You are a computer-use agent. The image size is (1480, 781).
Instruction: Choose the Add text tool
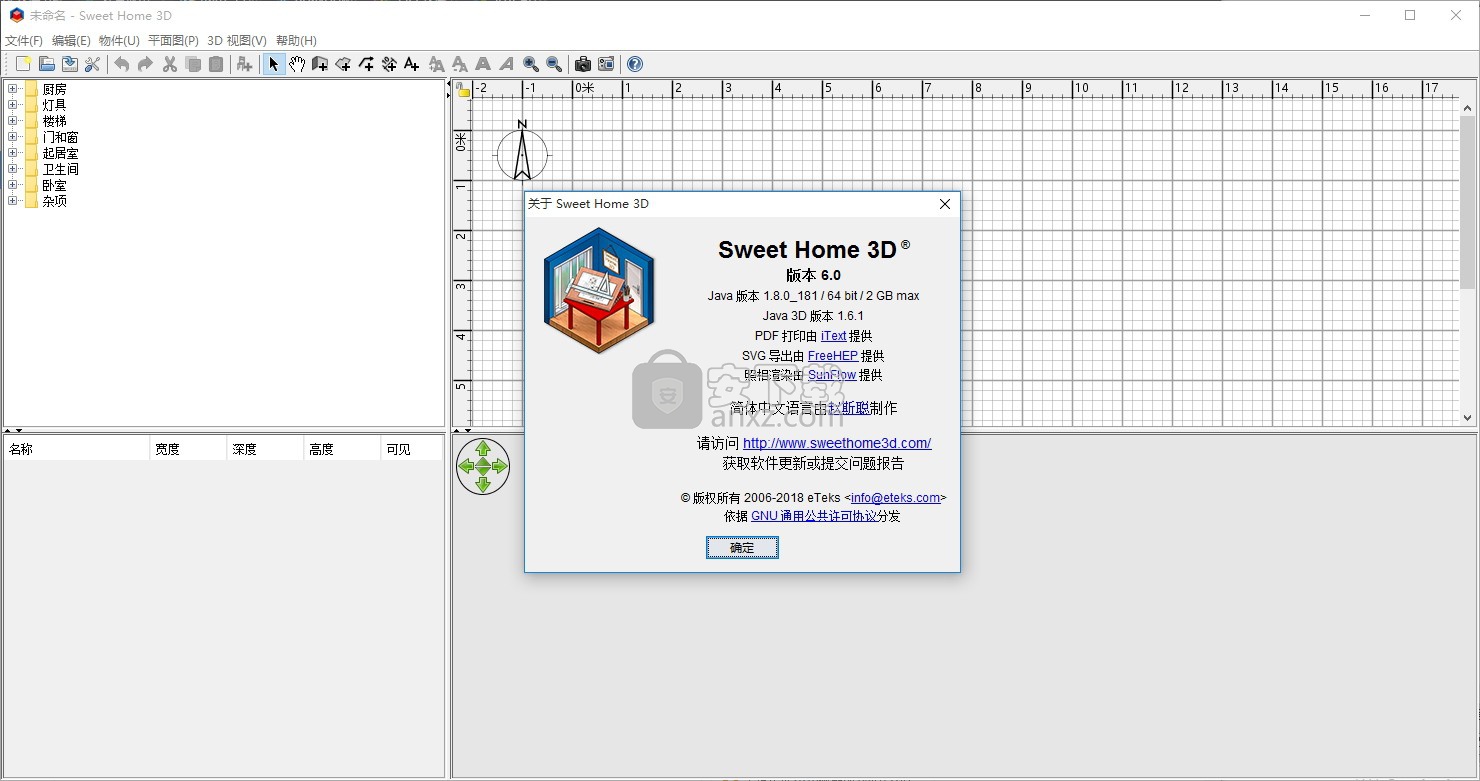click(x=411, y=64)
